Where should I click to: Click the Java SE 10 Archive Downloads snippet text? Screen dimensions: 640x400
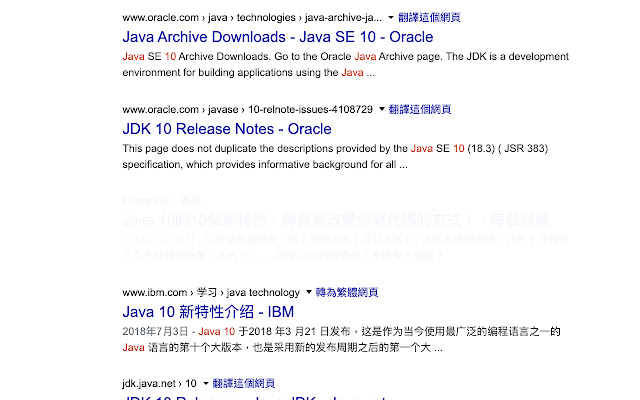(x=345, y=64)
